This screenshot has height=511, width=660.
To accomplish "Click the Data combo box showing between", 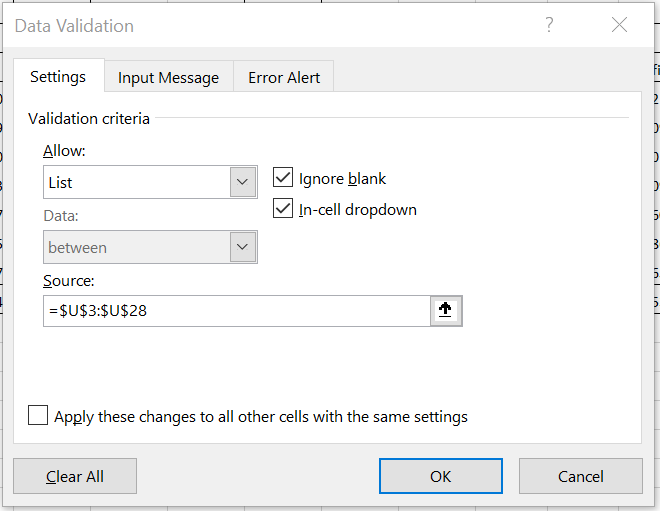I will click(137, 247).
